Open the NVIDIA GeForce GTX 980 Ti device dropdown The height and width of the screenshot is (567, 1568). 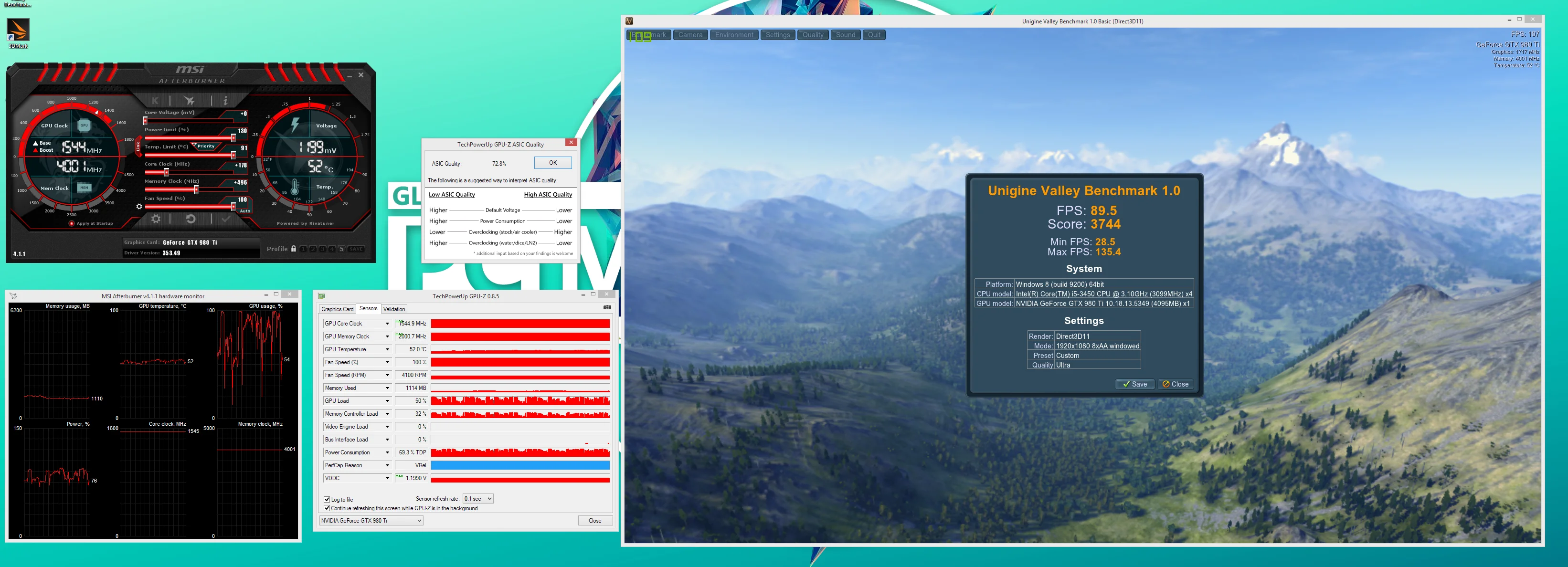click(x=371, y=521)
